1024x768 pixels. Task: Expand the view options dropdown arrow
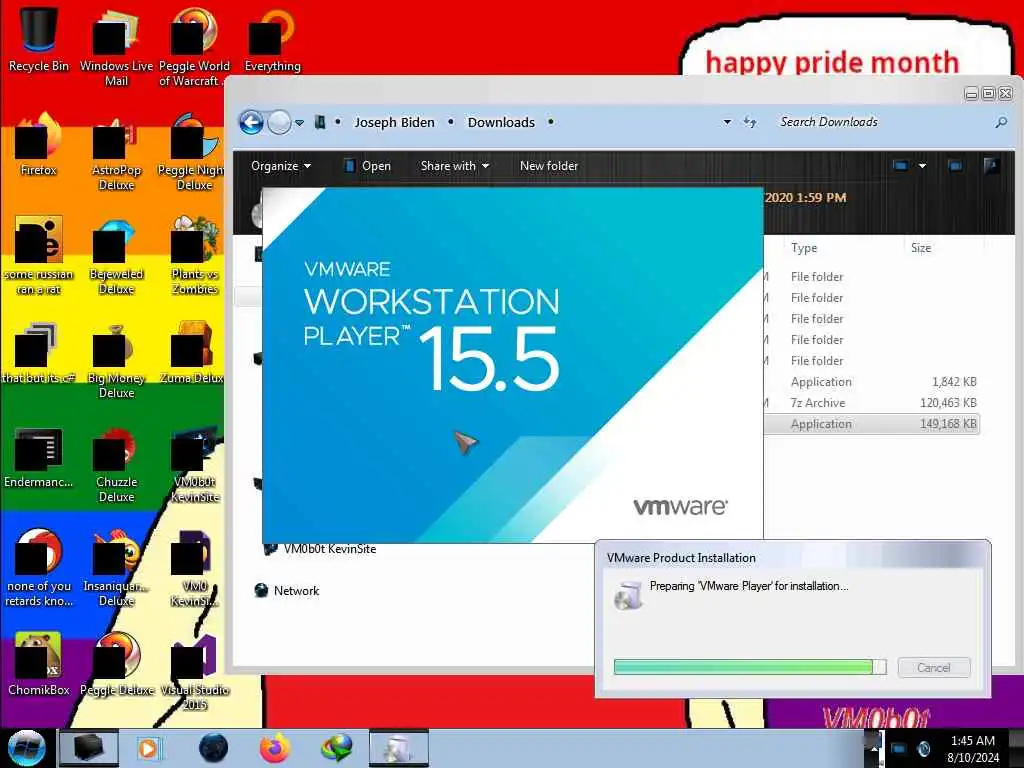[922, 166]
